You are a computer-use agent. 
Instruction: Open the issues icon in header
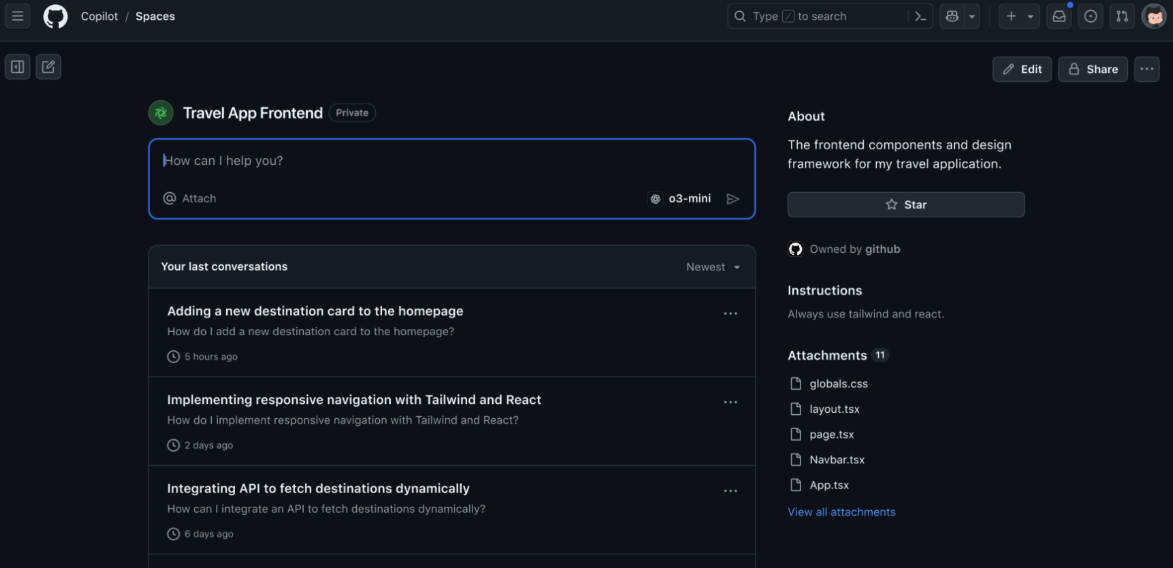(1090, 16)
